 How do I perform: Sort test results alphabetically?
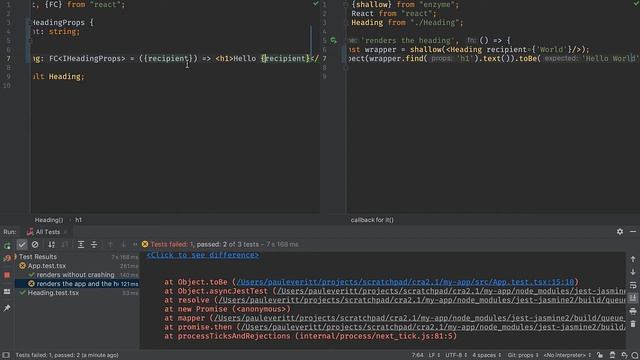pos(51,244)
